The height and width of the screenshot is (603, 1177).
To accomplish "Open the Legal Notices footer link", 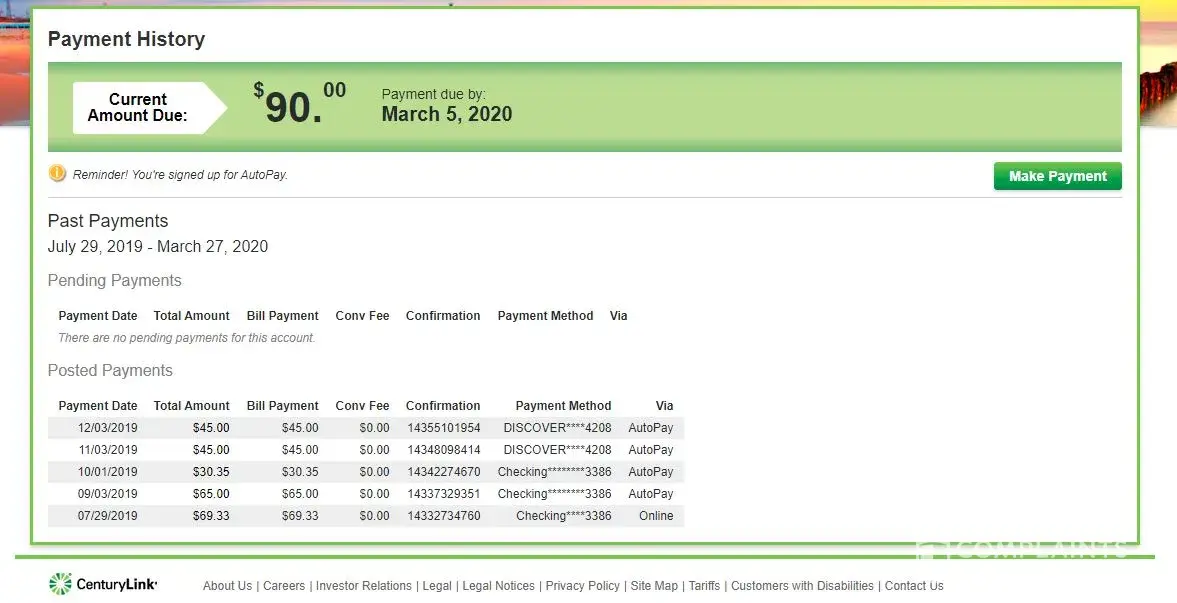I will [498, 586].
